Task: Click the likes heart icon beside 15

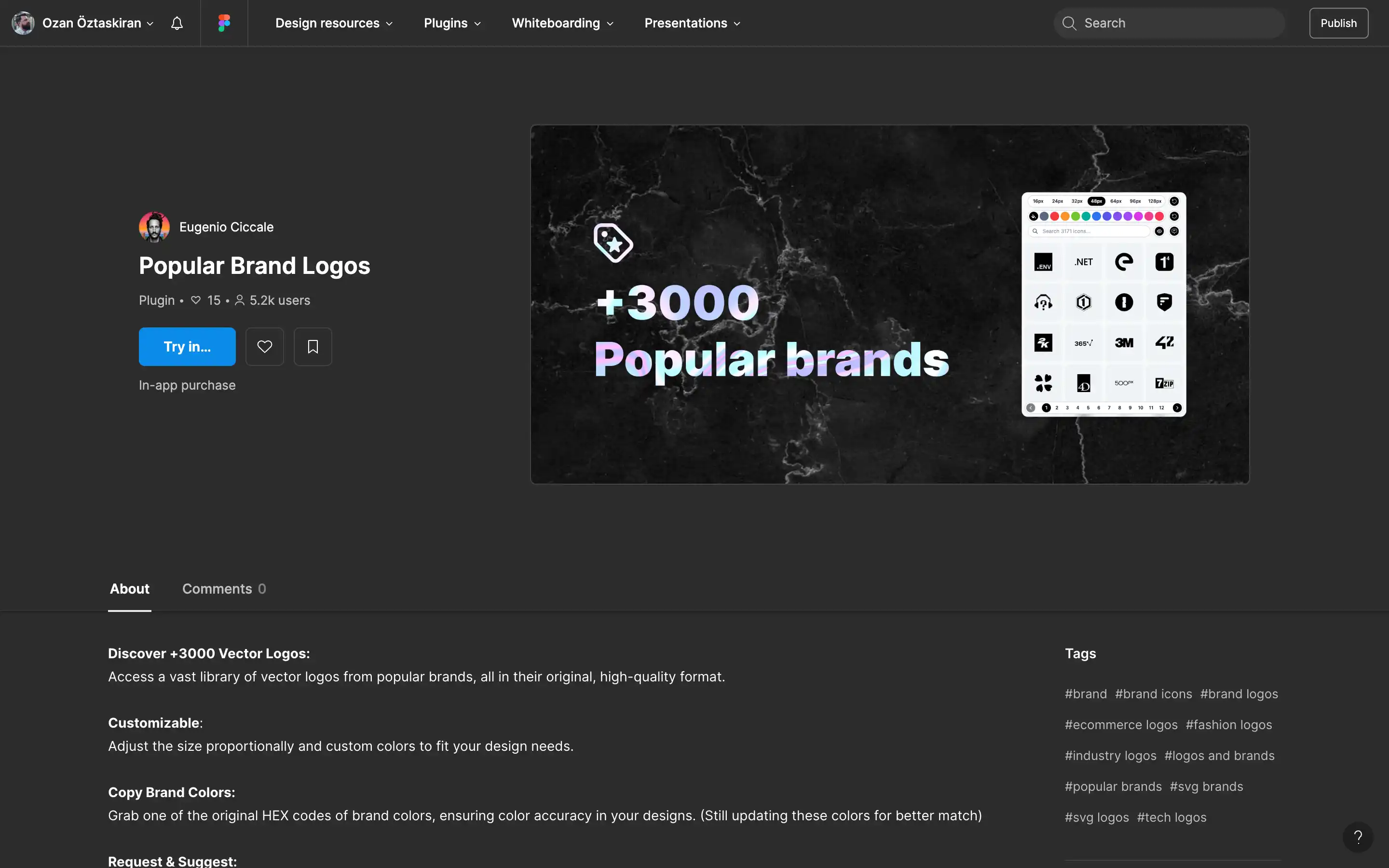Action: pyautogui.click(x=196, y=300)
